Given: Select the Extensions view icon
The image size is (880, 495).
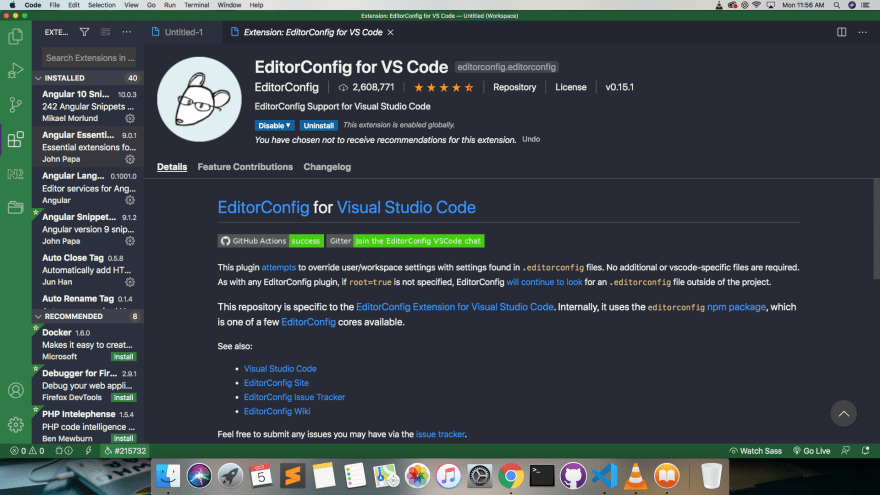Looking at the screenshot, I should tap(16, 139).
